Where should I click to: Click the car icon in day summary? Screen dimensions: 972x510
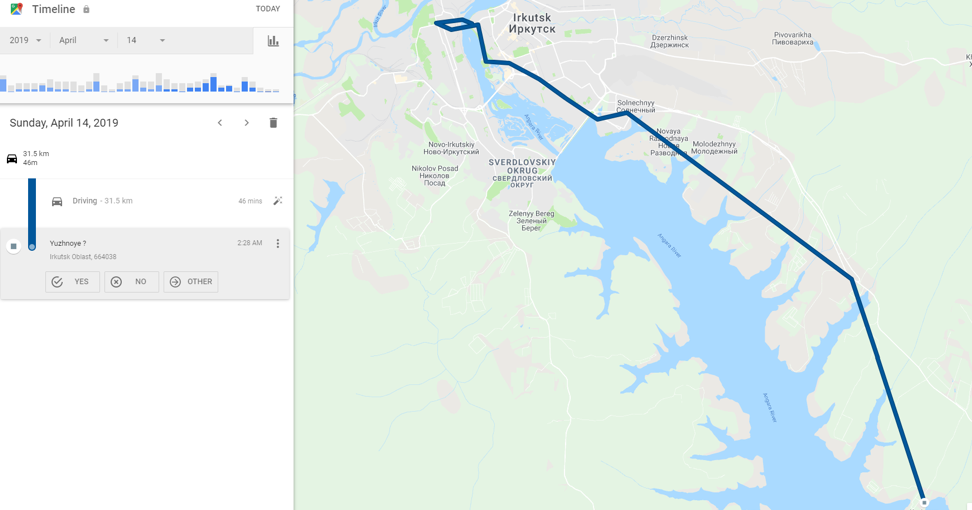pos(12,158)
